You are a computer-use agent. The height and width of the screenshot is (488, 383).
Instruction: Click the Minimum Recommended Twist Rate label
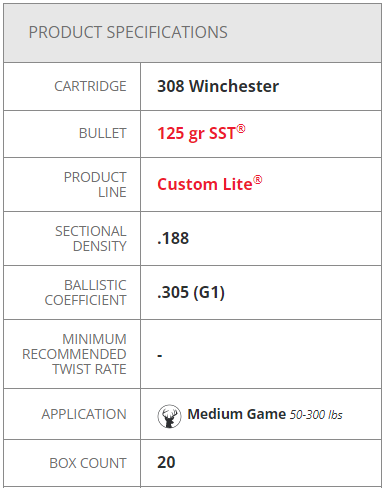[x=74, y=354]
